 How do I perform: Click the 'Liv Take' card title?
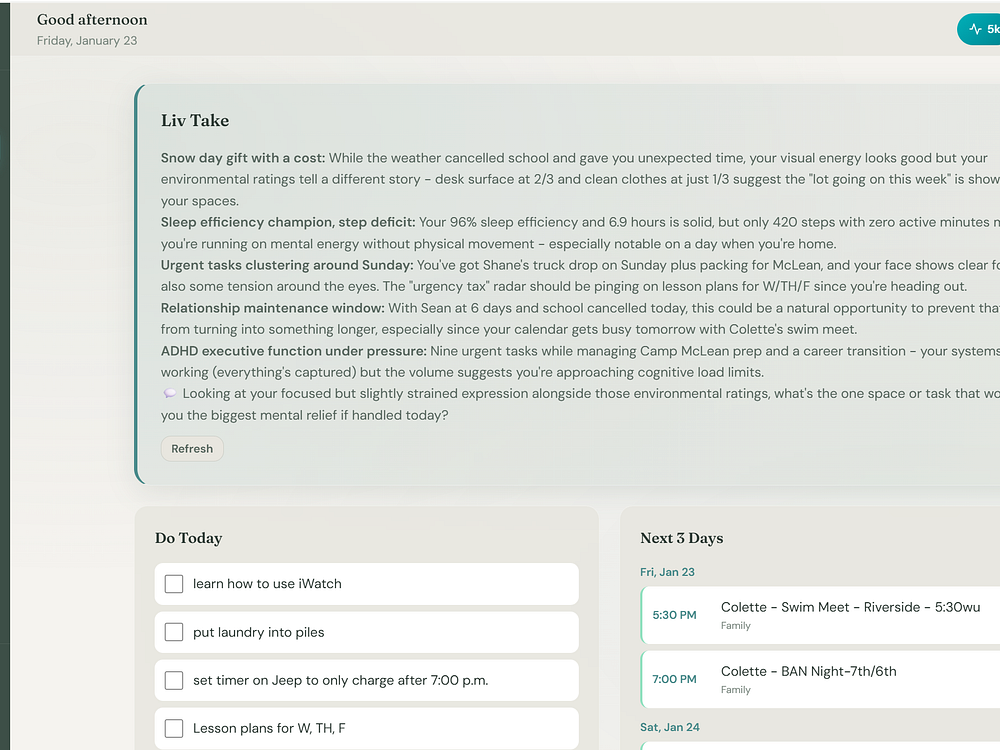tap(195, 120)
